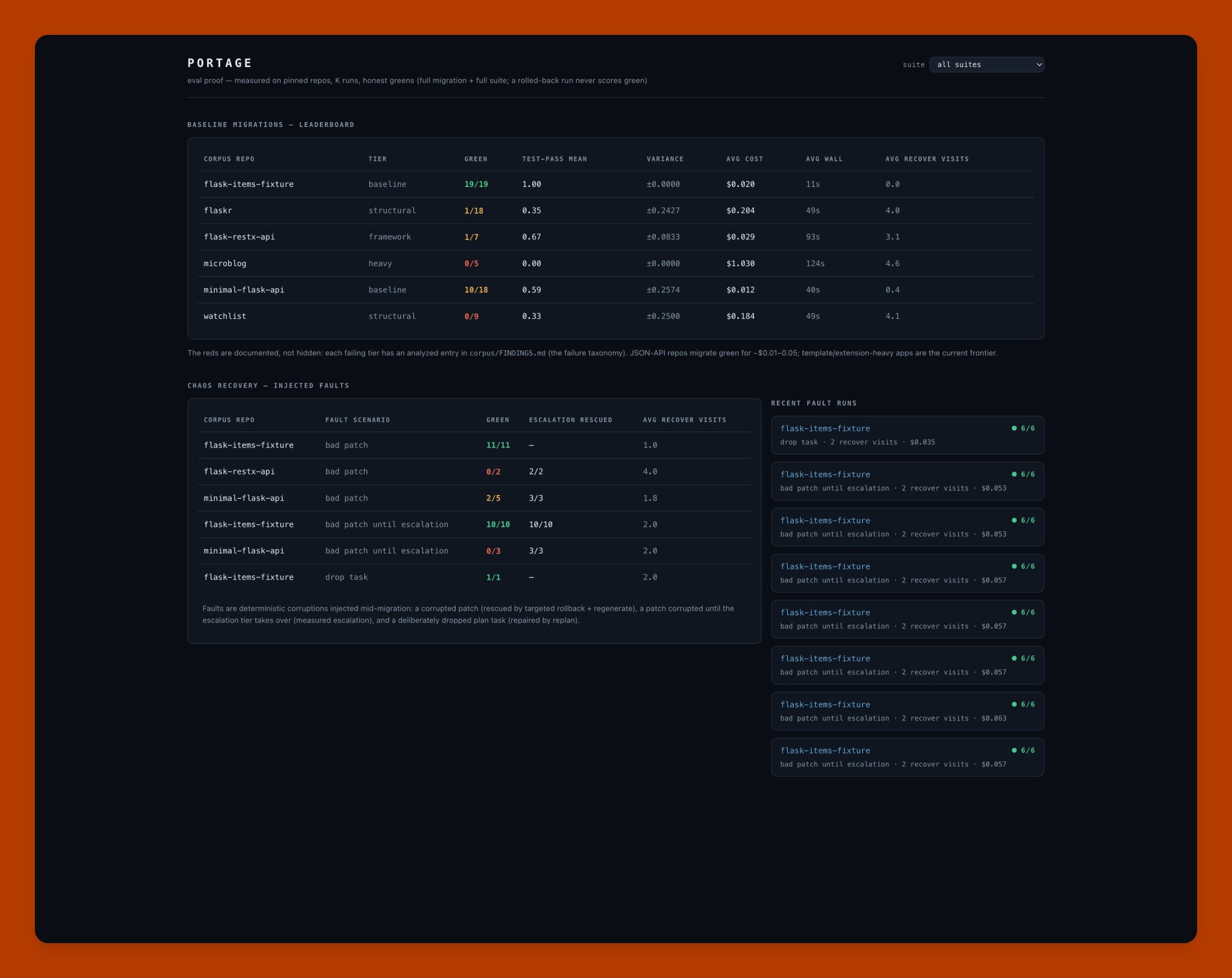
Task: Open the all suites dropdown
Action: point(986,64)
